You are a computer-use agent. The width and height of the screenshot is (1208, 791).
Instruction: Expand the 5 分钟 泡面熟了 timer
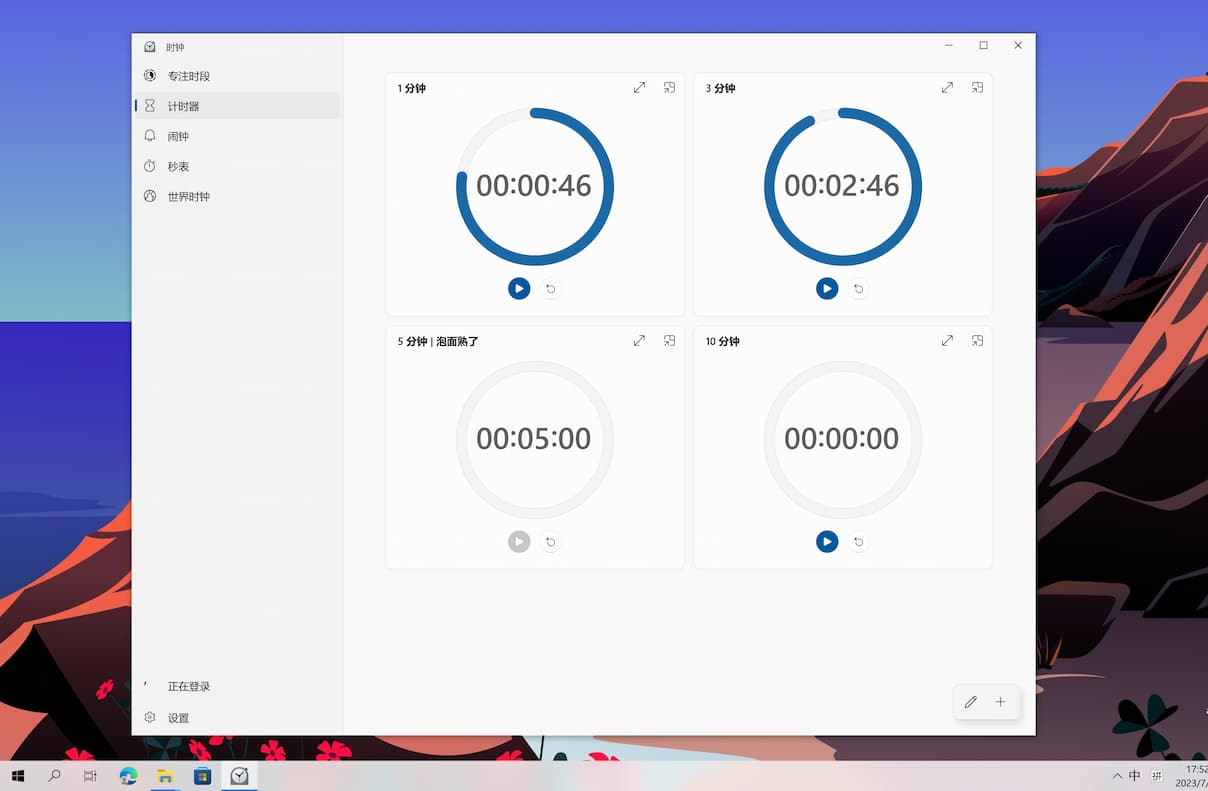pos(639,341)
